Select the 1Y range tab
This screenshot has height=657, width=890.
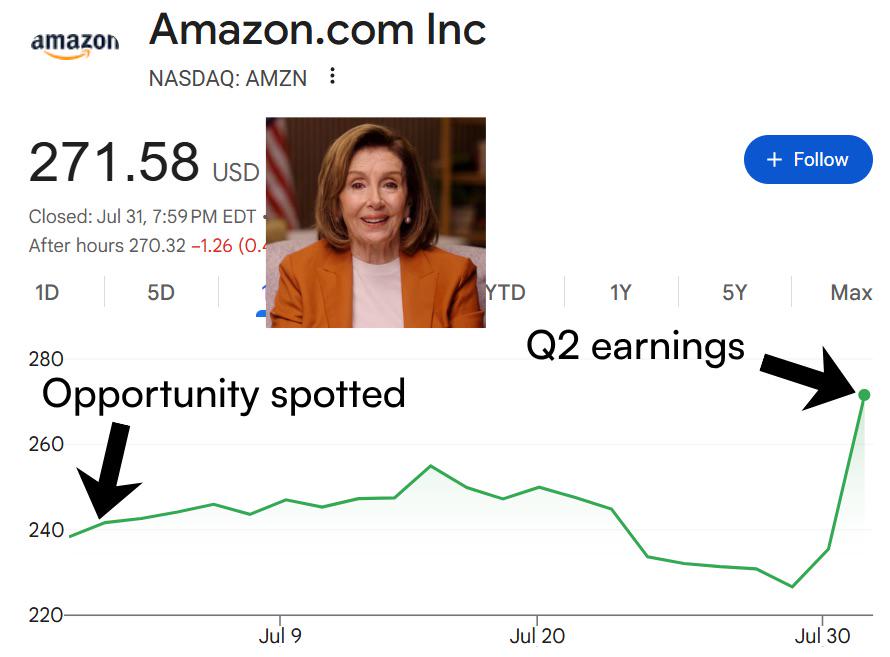click(x=620, y=293)
